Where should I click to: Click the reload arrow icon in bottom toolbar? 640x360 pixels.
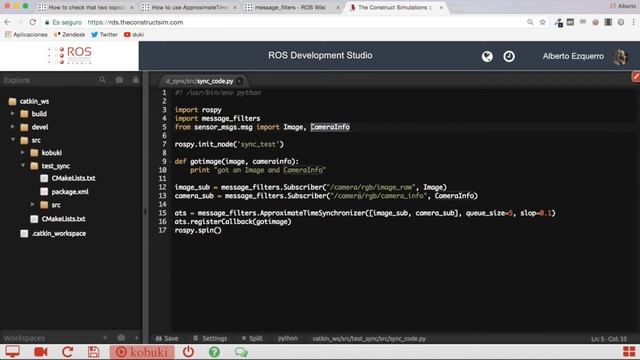pyautogui.click(x=67, y=351)
